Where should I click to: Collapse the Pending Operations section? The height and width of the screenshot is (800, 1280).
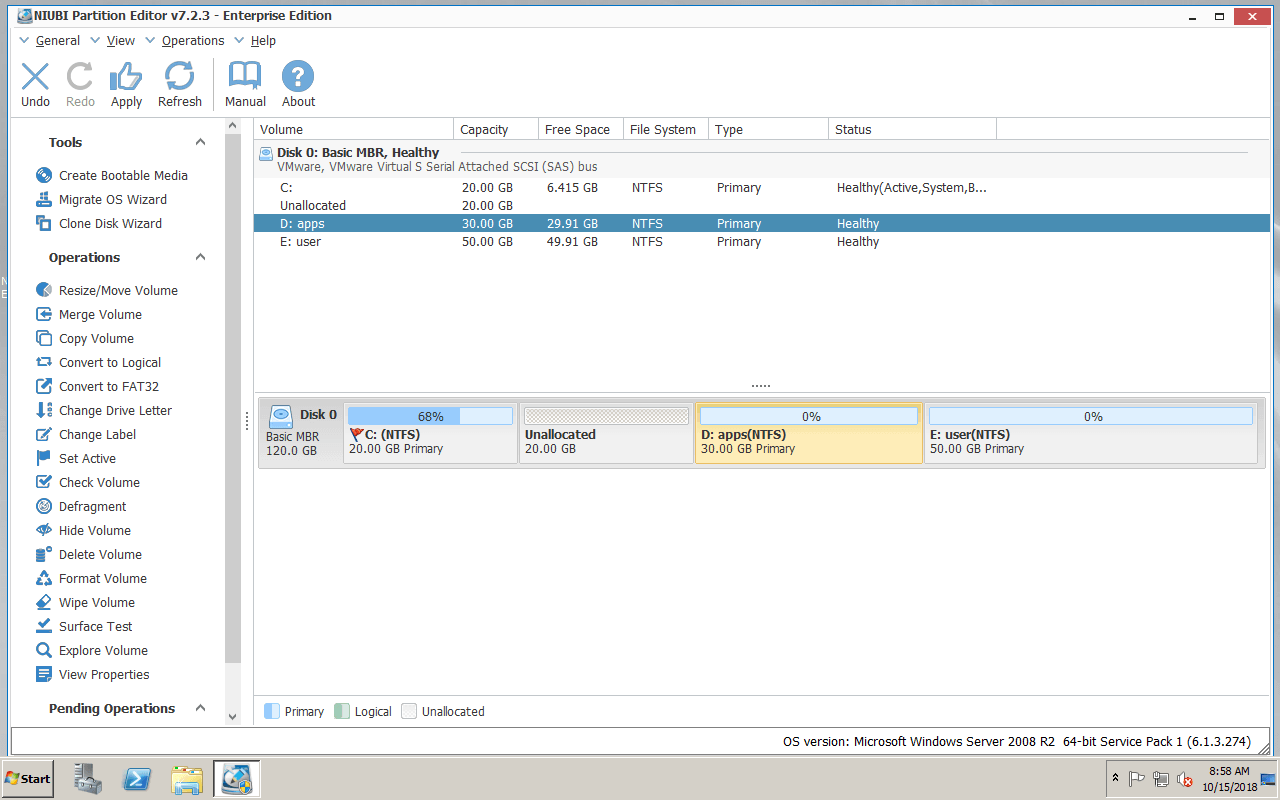200,708
